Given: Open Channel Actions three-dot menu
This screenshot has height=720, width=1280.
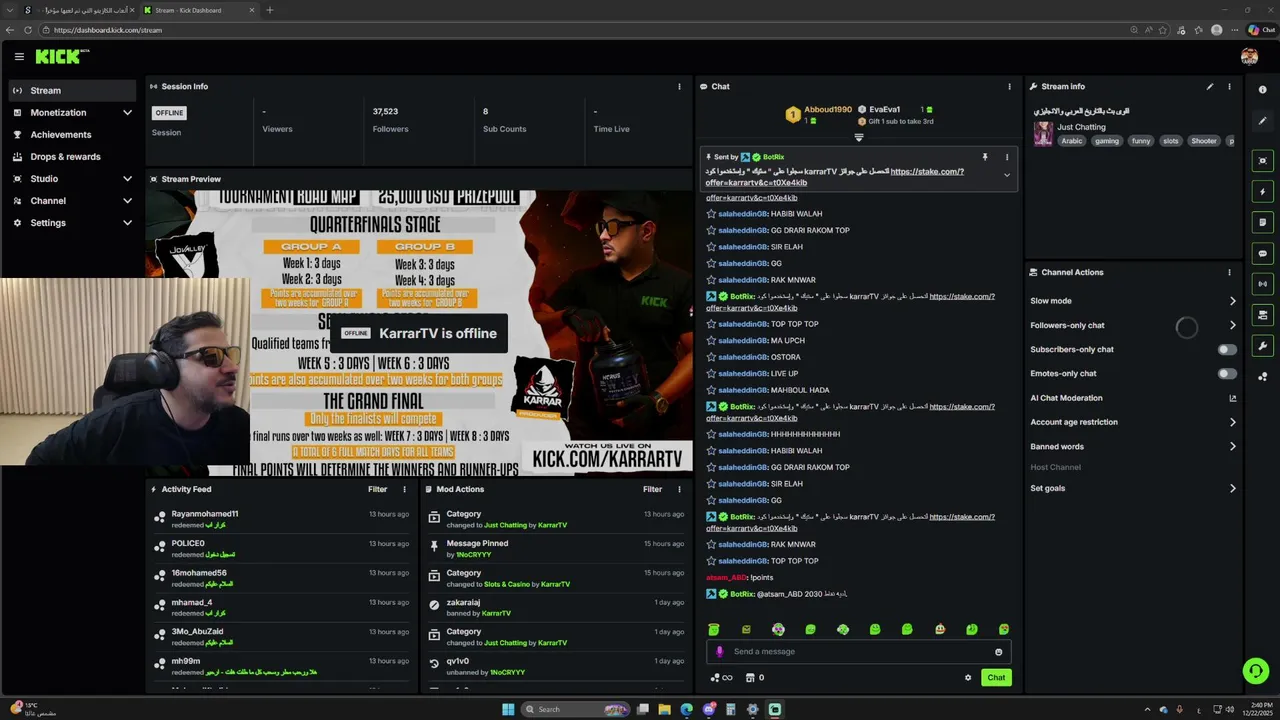Looking at the screenshot, I should coord(1230,272).
